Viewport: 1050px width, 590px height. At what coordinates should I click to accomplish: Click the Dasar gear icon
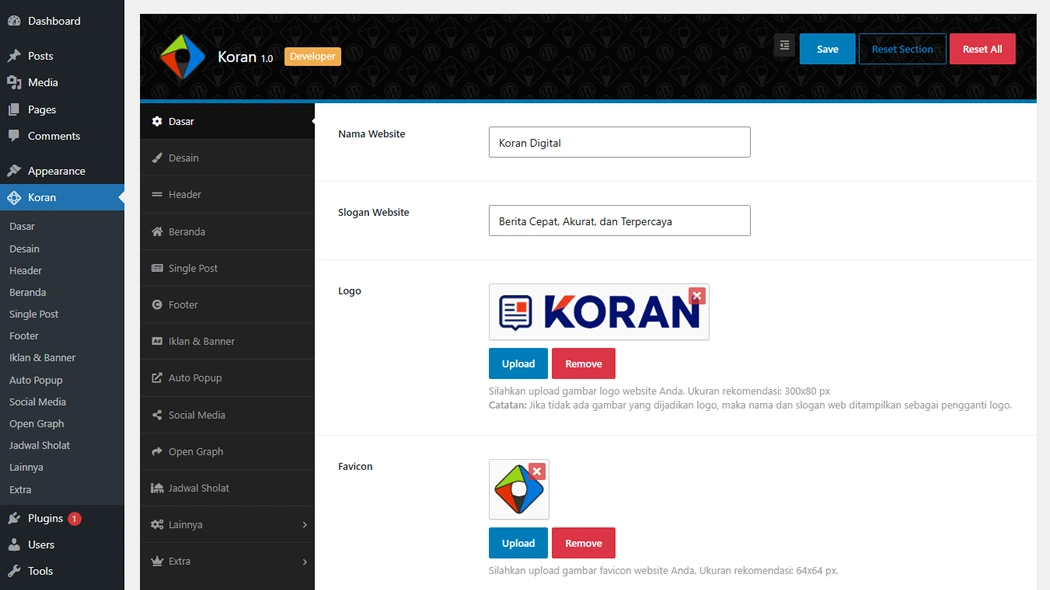157,121
